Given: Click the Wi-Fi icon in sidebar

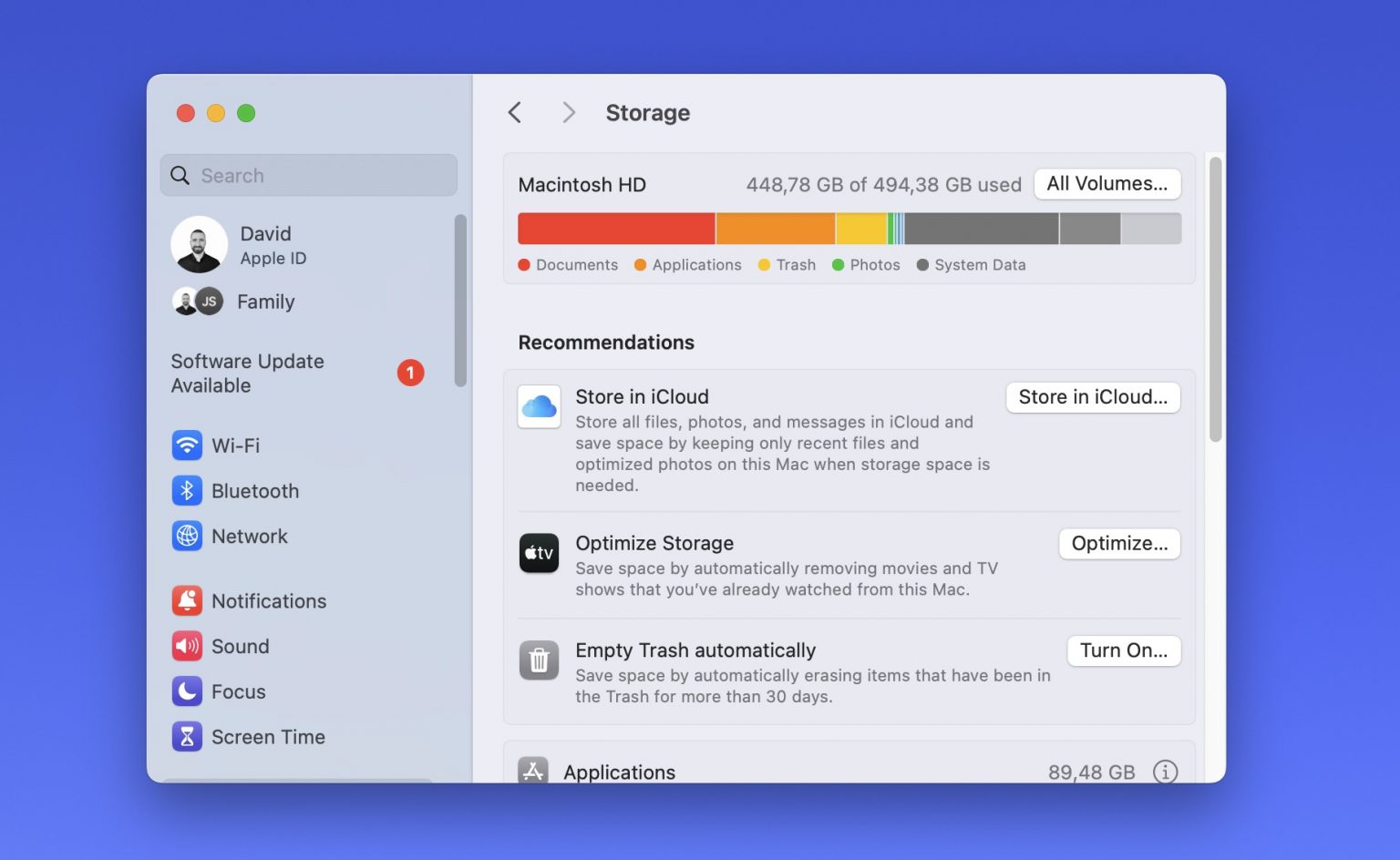Looking at the screenshot, I should (187, 445).
